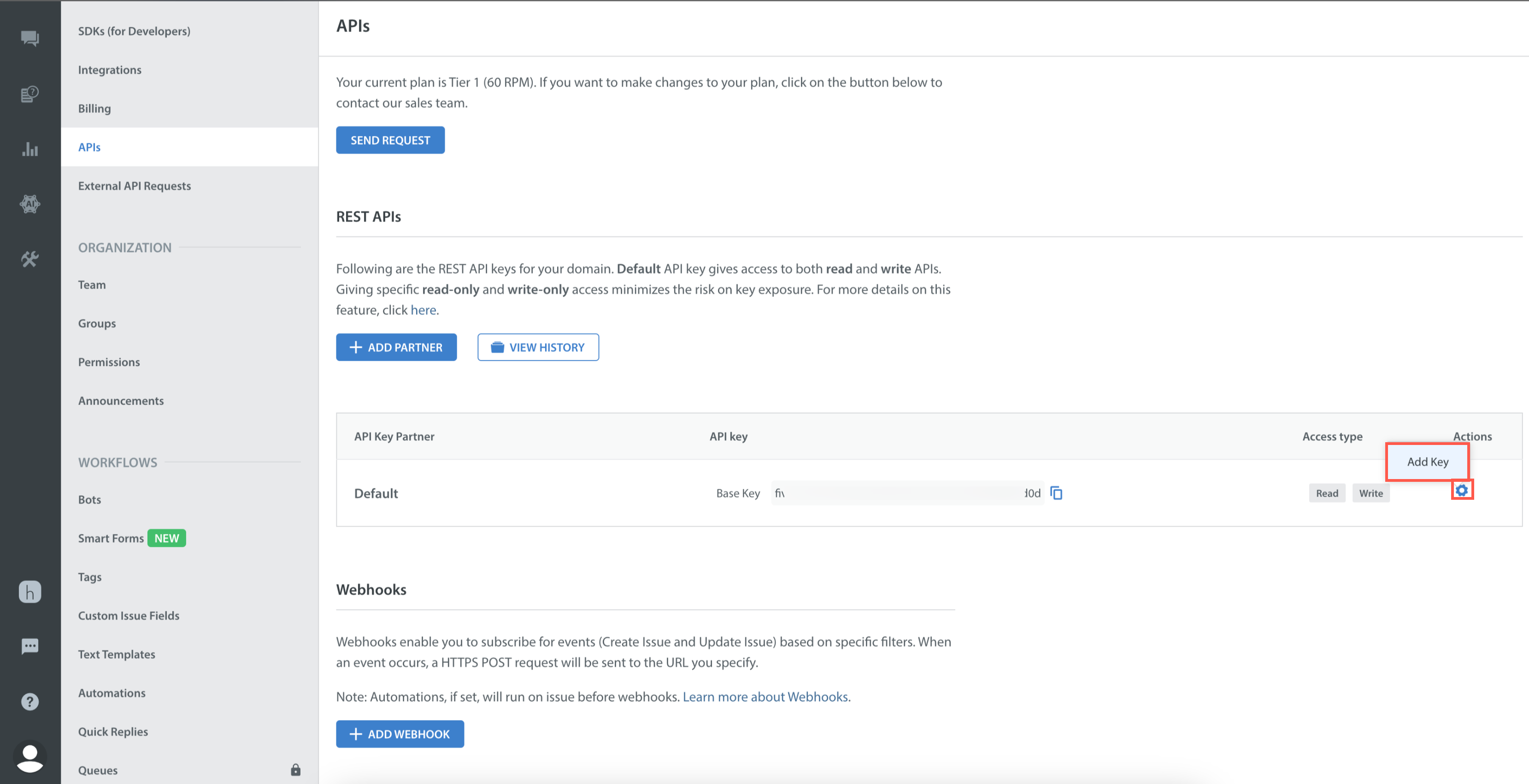Open the Settings tools icon

29,259
